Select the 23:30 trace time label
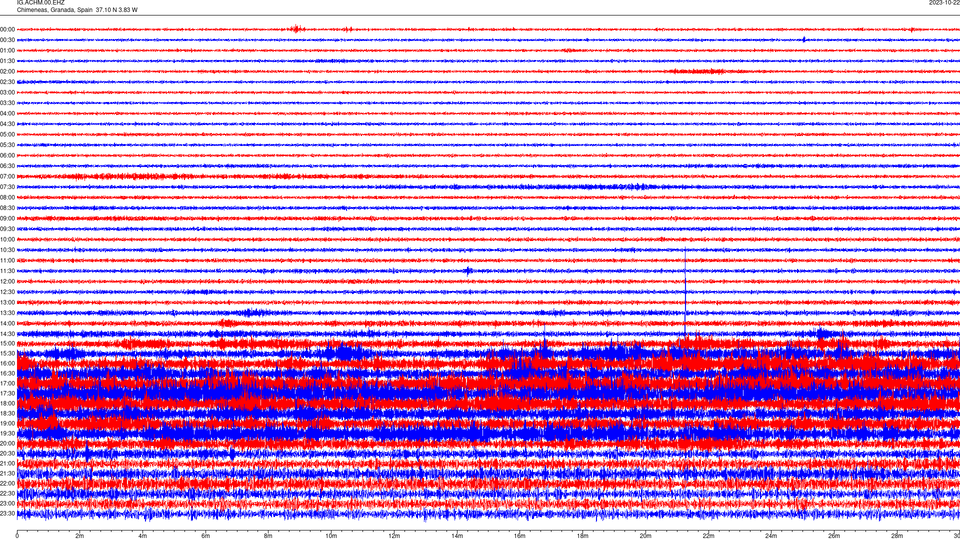Screen dimensions: 960x540 click(x=7, y=514)
